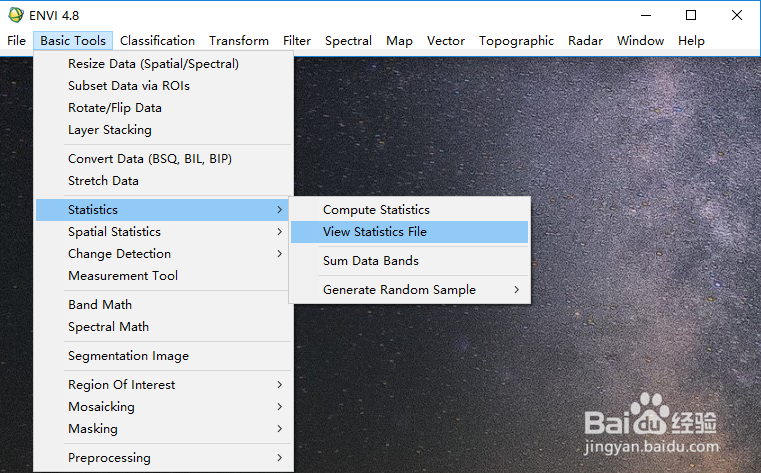The height and width of the screenshot is (473, 761).
Task: Click Measurement Tool entry
Action: 123,276
